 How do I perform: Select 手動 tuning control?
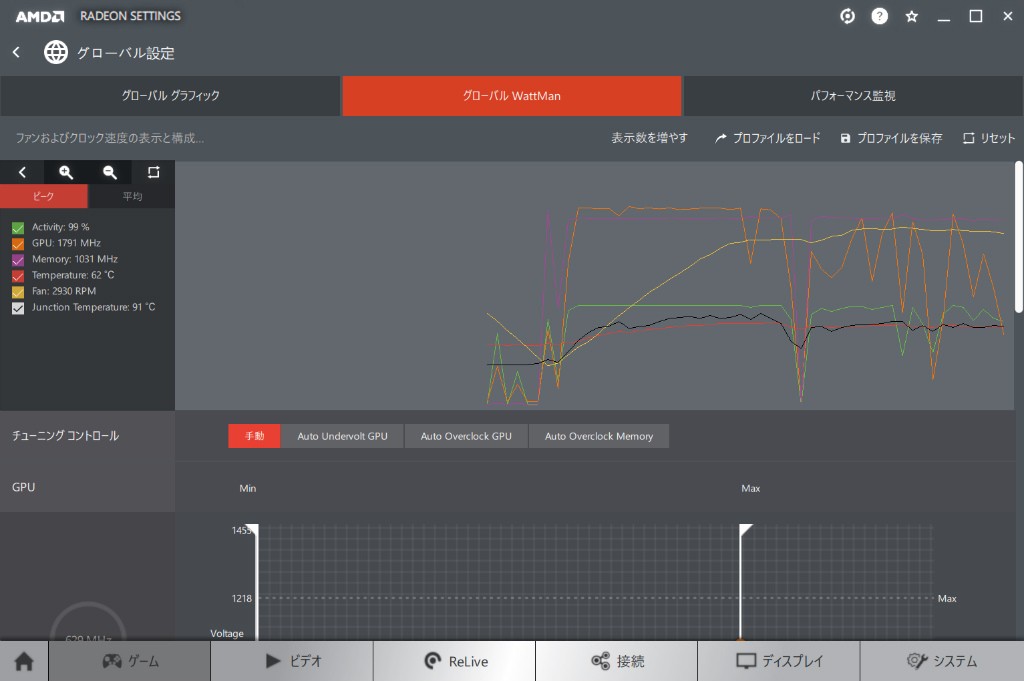pos(254,436)
